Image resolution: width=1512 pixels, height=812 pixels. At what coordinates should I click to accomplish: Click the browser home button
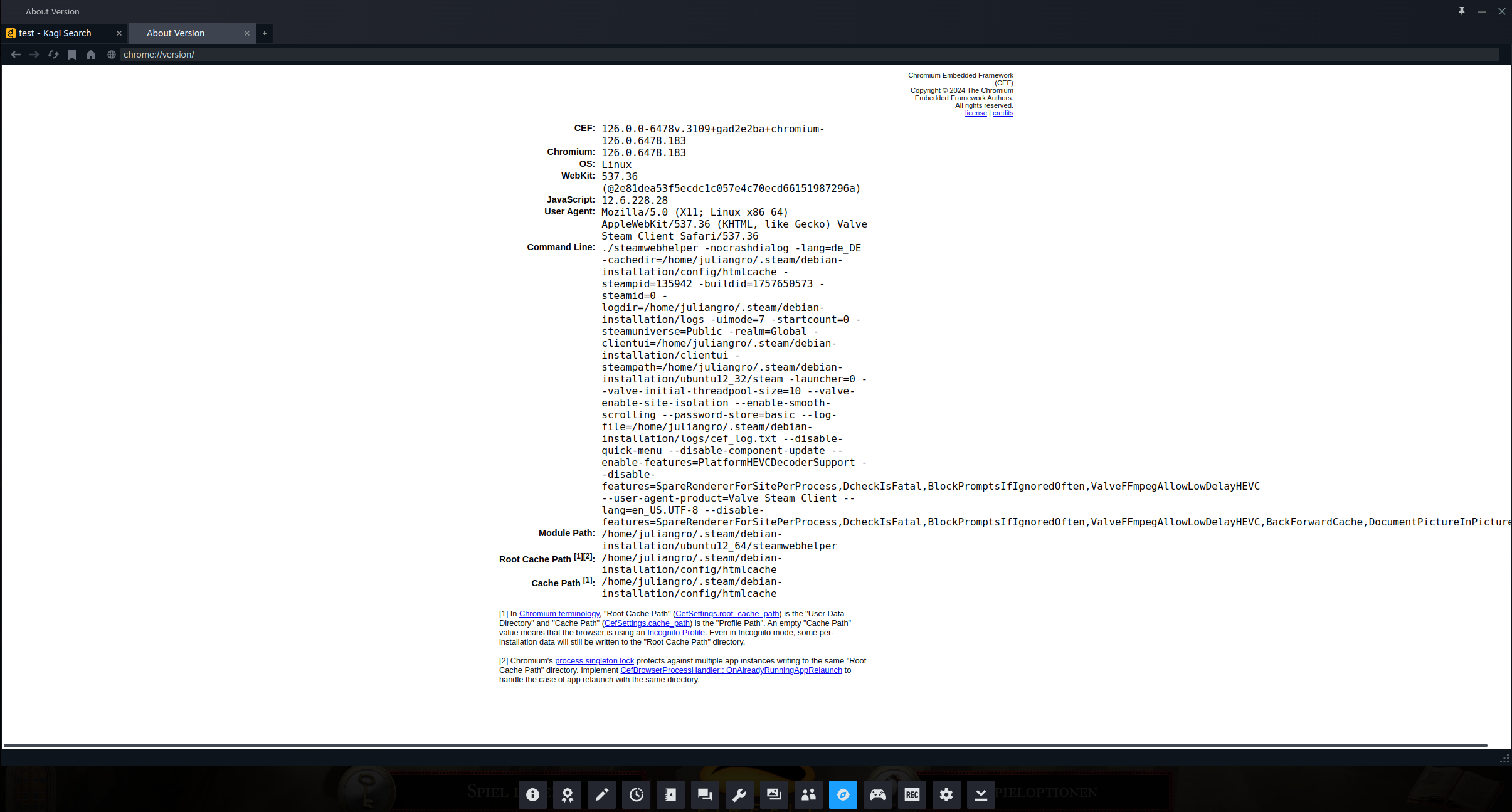(91, 55)
